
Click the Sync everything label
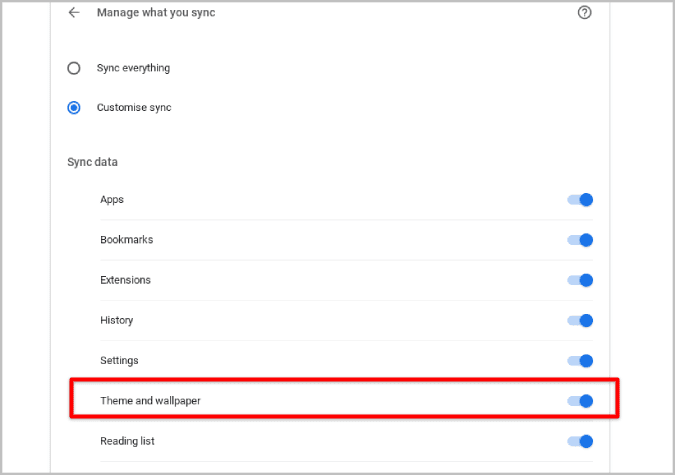tap(133, 68)
